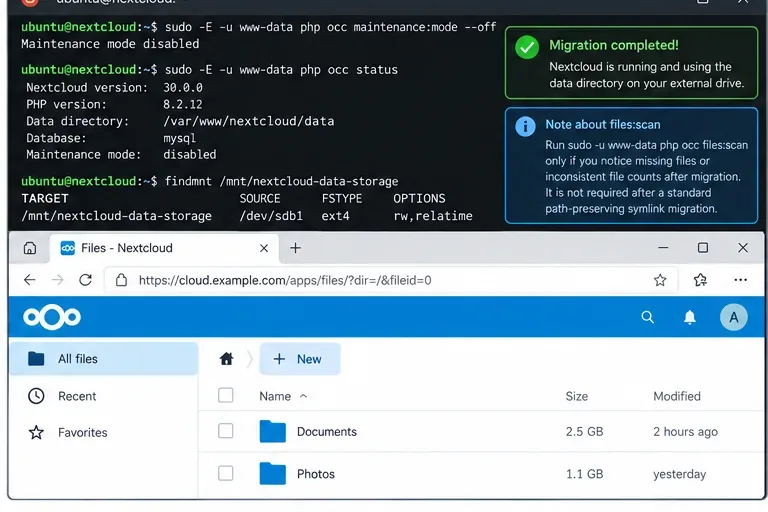This screenshot has height=512, width=768.
Task: Click terminal value '8.2.12'
Action: tap(183, 104)
